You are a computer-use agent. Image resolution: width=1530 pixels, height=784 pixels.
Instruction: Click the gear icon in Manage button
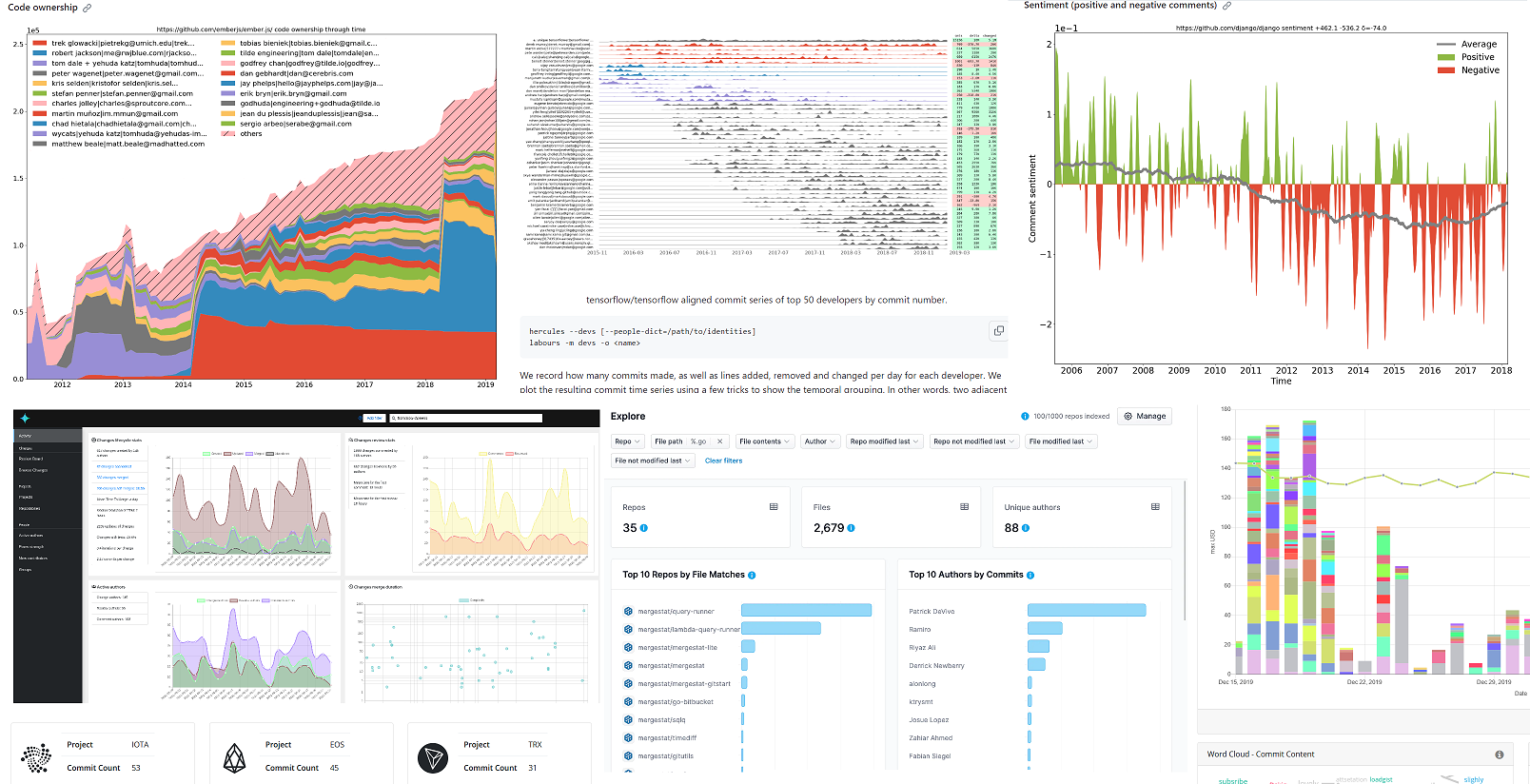click(1128, 416)
